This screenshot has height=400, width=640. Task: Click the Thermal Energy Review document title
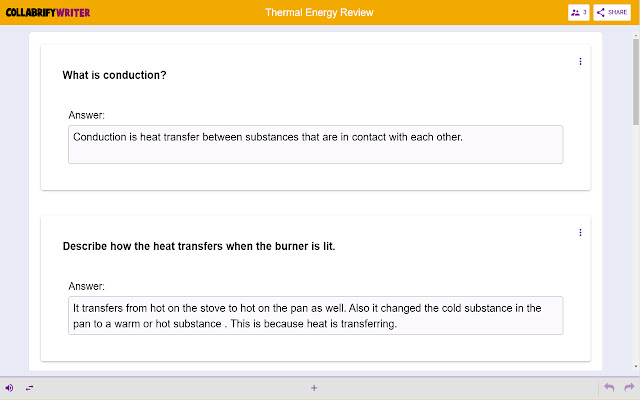(319, 12)
